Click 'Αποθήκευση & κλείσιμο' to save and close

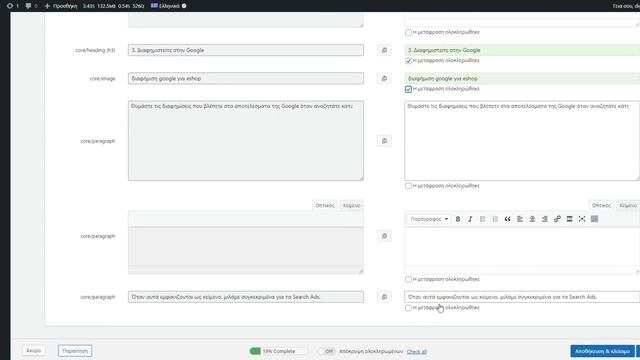tap(602, 351)
